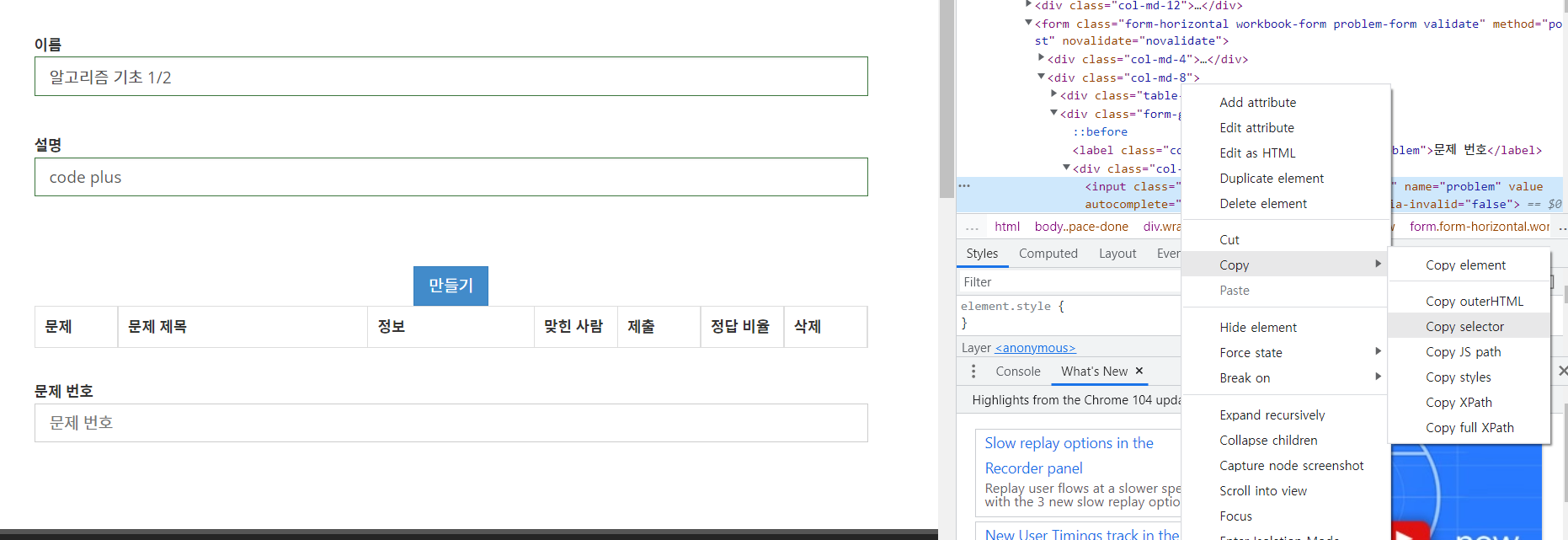The height and width of the screenshot is (540, 1568).
Task: Focus the 이름 input field
Action: [451, 77]
